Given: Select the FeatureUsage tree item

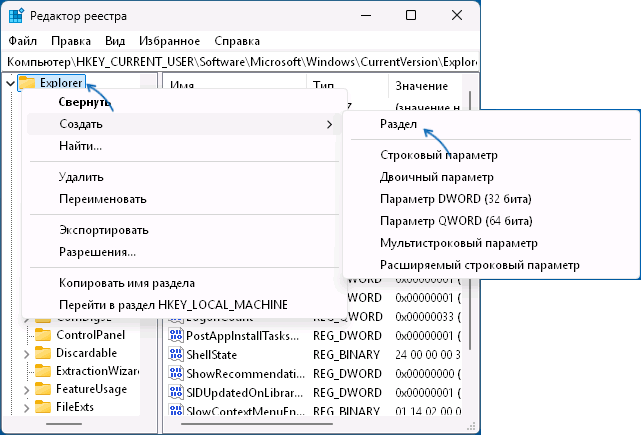Looking at the screenshot, I should pos(92,389).
